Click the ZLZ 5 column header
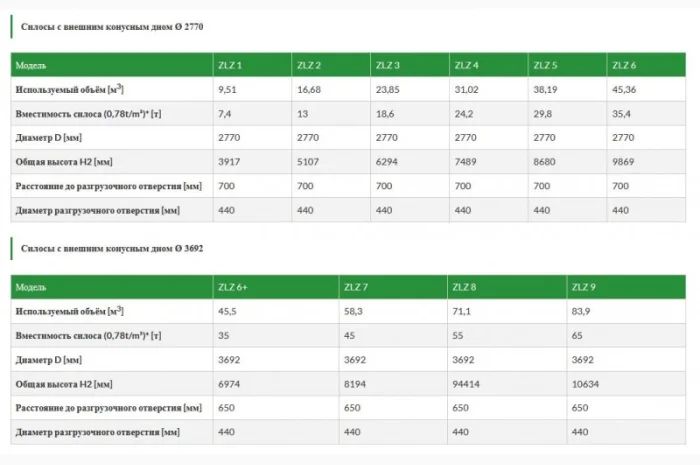This screenshot has width=700, height=465. [x=545, y=66]
